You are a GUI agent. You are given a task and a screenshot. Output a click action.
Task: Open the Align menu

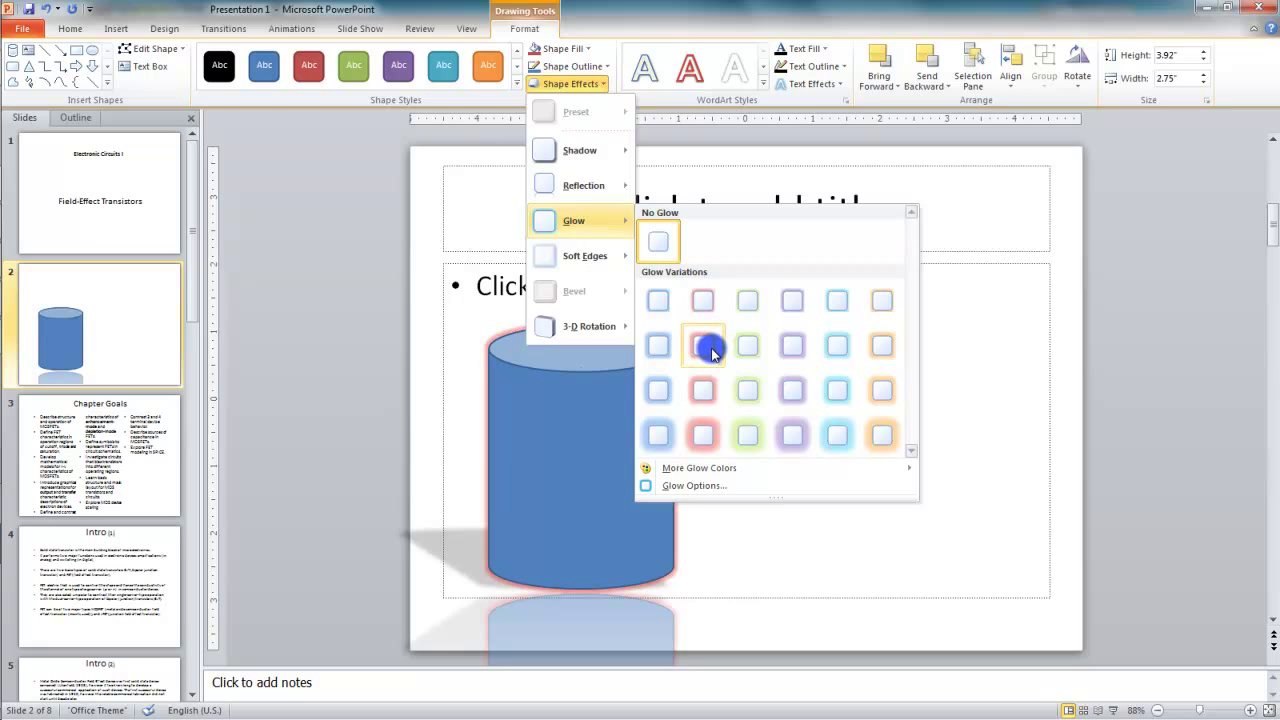point(1011,67)
